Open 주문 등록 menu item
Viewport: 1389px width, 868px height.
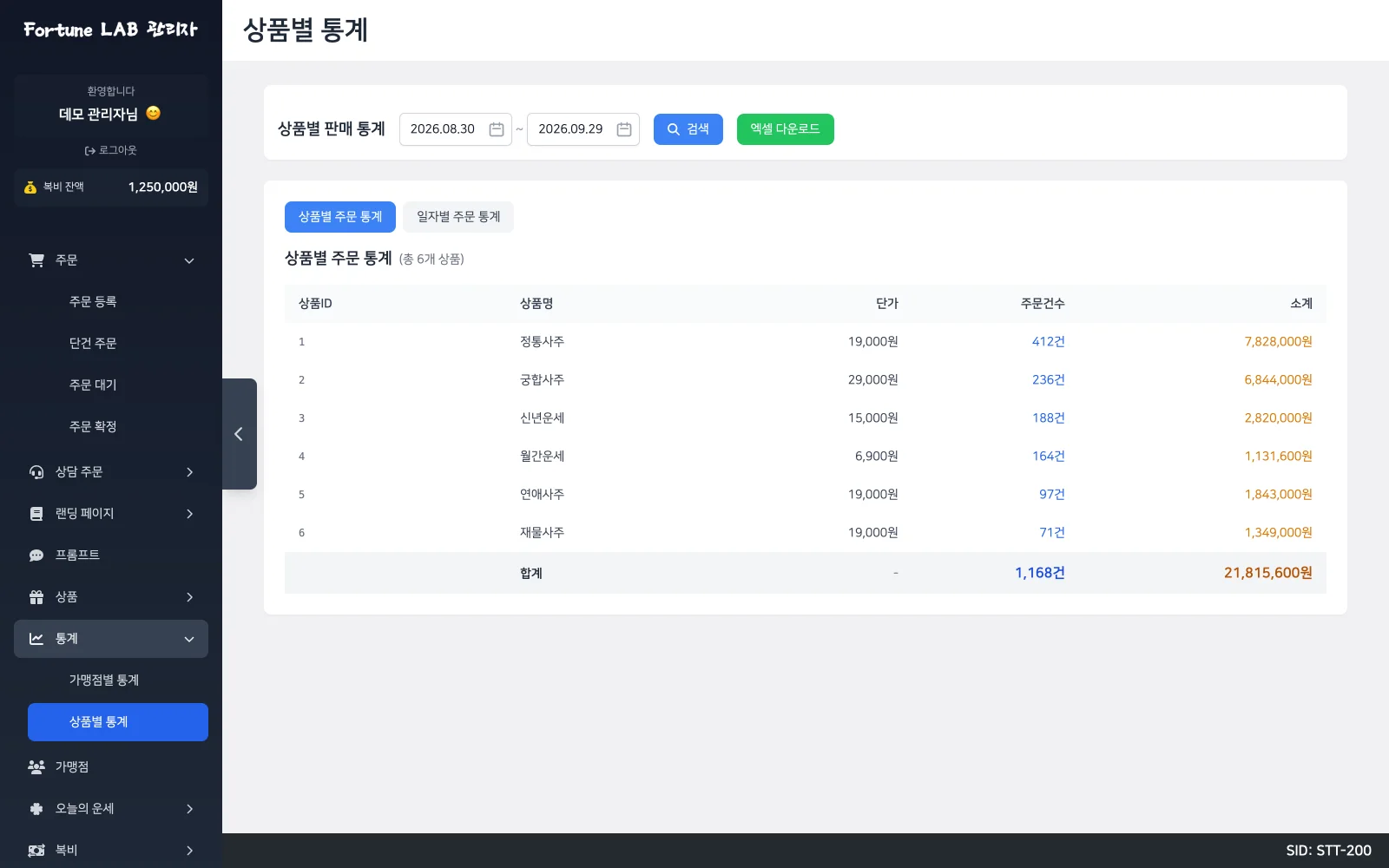pos(118,302)
